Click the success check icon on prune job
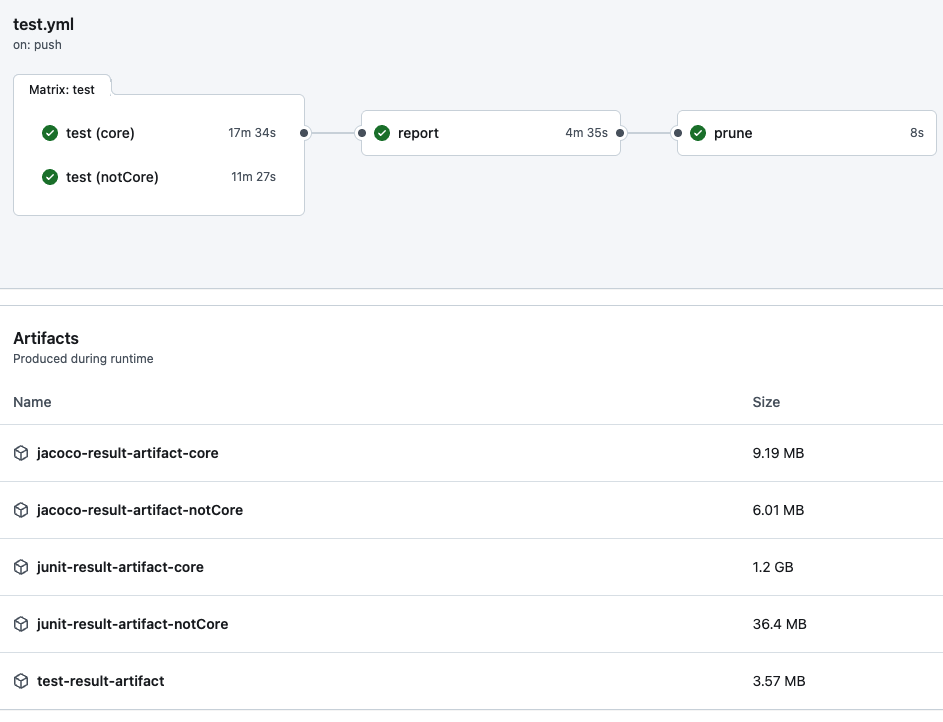 tap(698, 133)
